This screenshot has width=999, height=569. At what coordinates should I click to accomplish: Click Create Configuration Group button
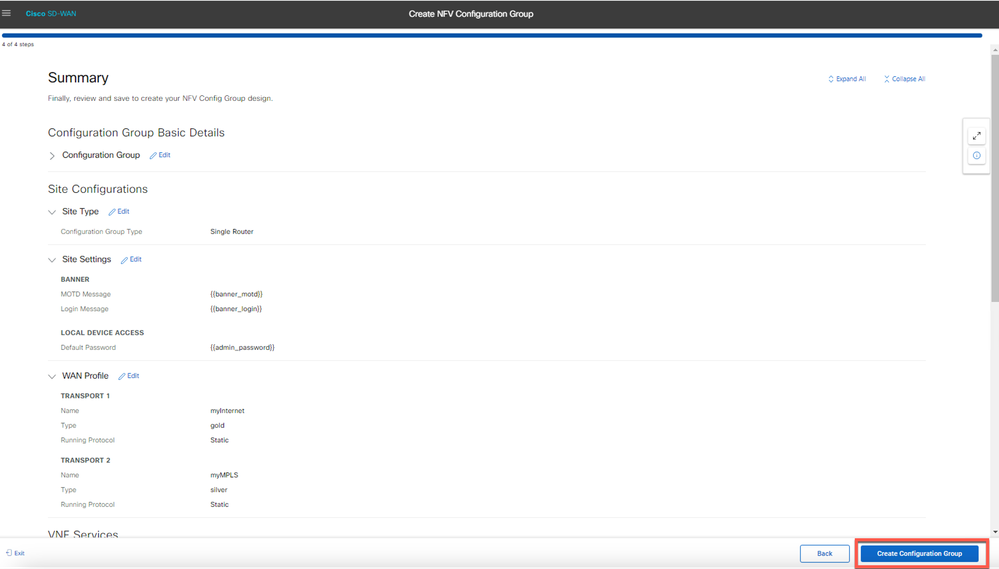[x=919, y=554]
